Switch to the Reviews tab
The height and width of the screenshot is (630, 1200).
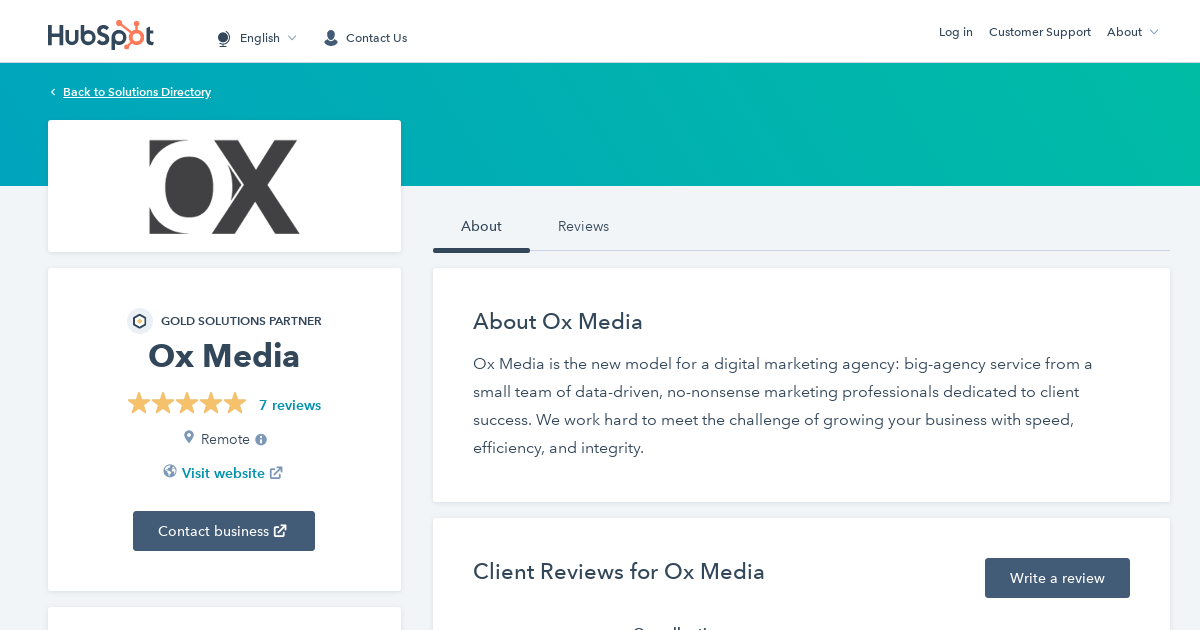[x=583, y=226]
